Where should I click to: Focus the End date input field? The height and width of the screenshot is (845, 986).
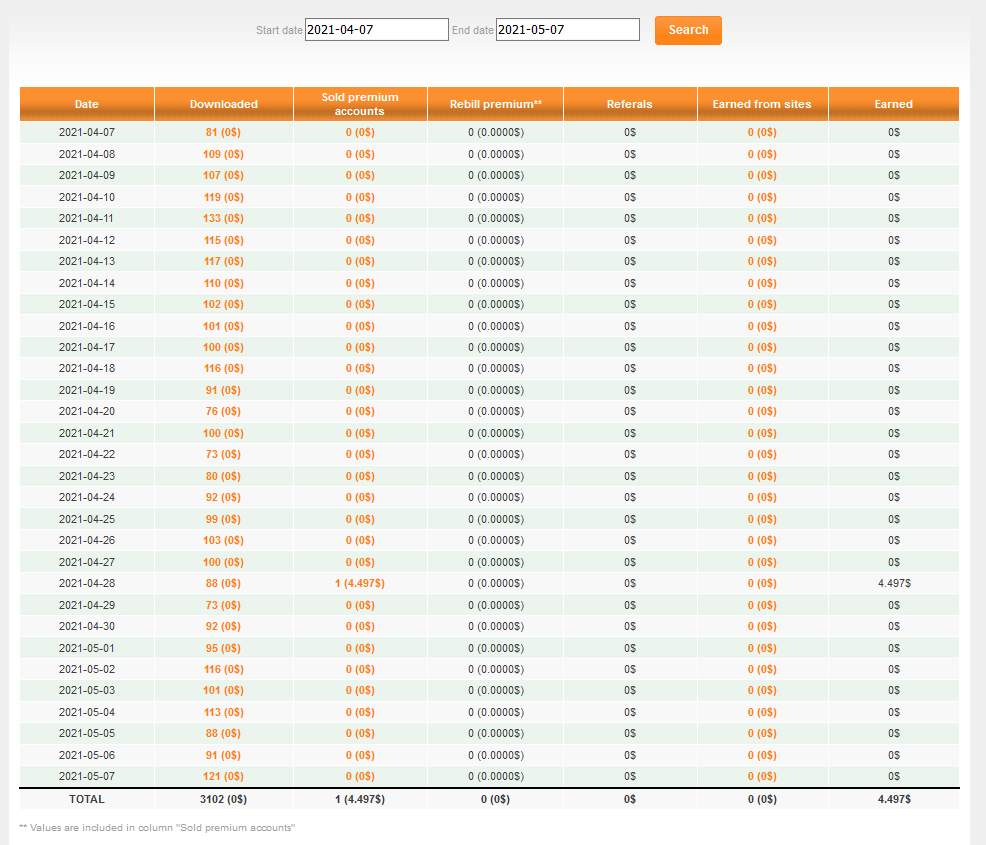(x=568, y=30)
